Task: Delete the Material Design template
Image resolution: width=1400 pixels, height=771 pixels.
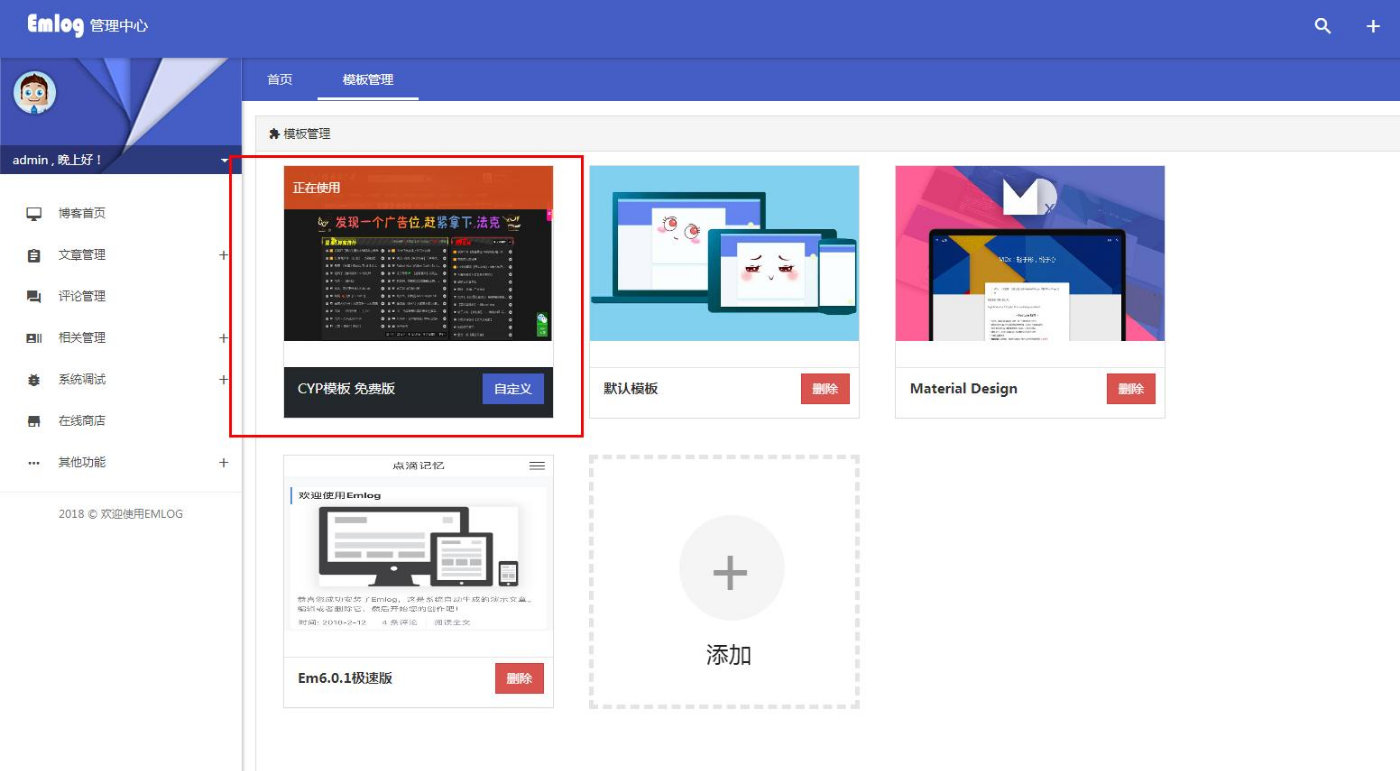Action: (x=1130, y=389)
